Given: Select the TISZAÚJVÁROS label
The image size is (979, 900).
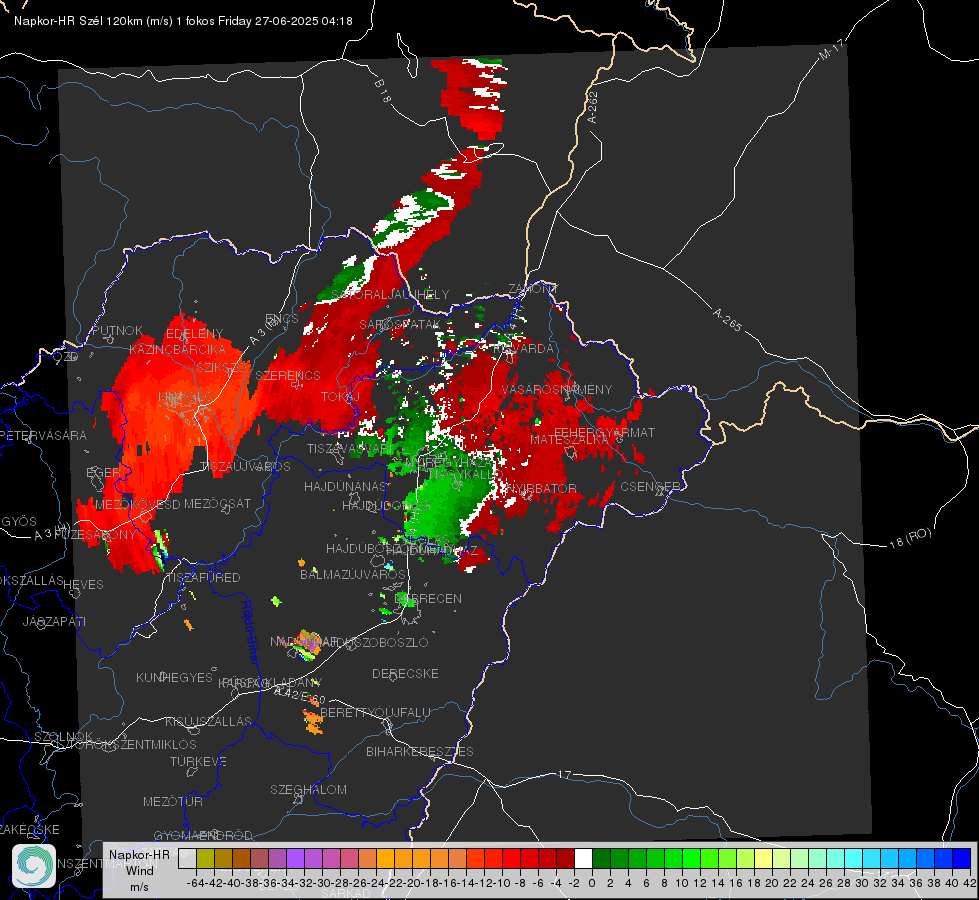Looking at the screenshot, I should [245, 467].
